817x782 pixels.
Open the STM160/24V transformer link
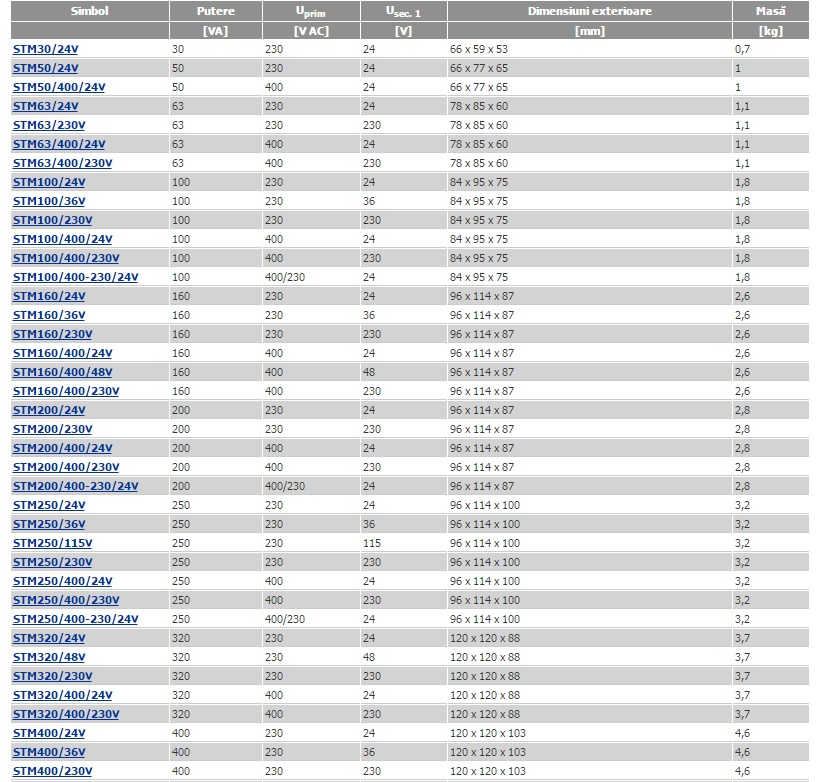[49, 296]
